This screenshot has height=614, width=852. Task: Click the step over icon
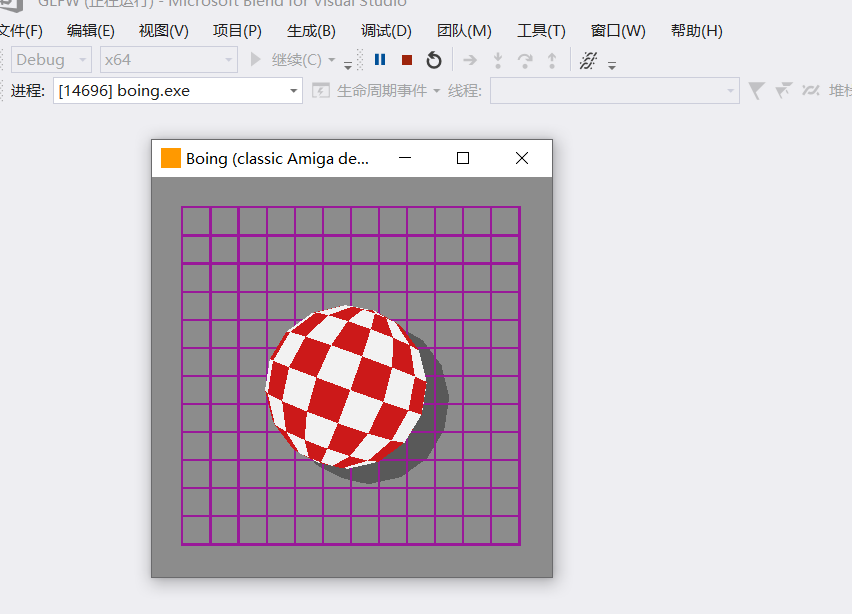[x=525, y=60]
